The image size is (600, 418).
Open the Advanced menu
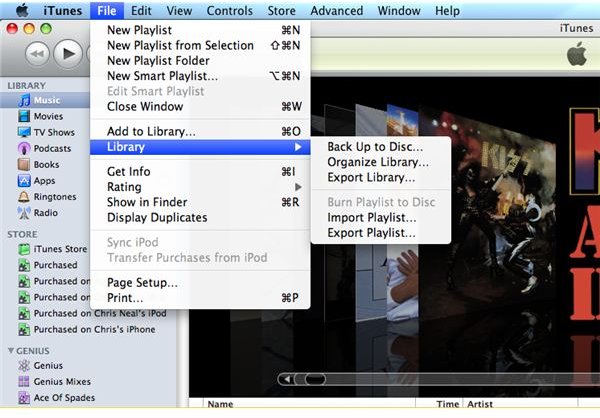click(x=337, y=11)
